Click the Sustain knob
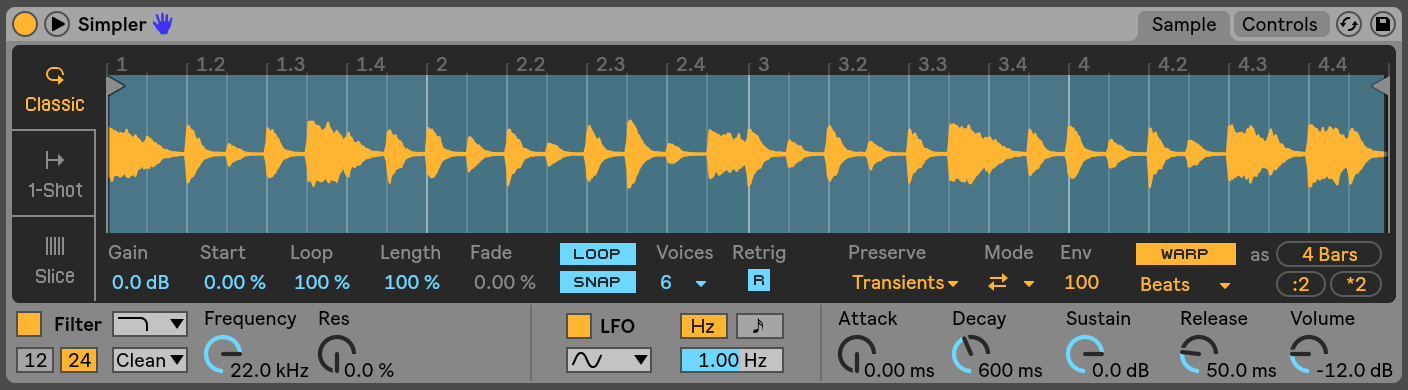 click(x=1085, y=354)
